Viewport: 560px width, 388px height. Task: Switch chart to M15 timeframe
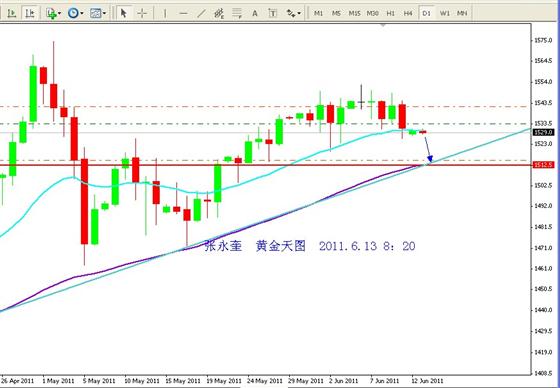click(x=354, y=14)
